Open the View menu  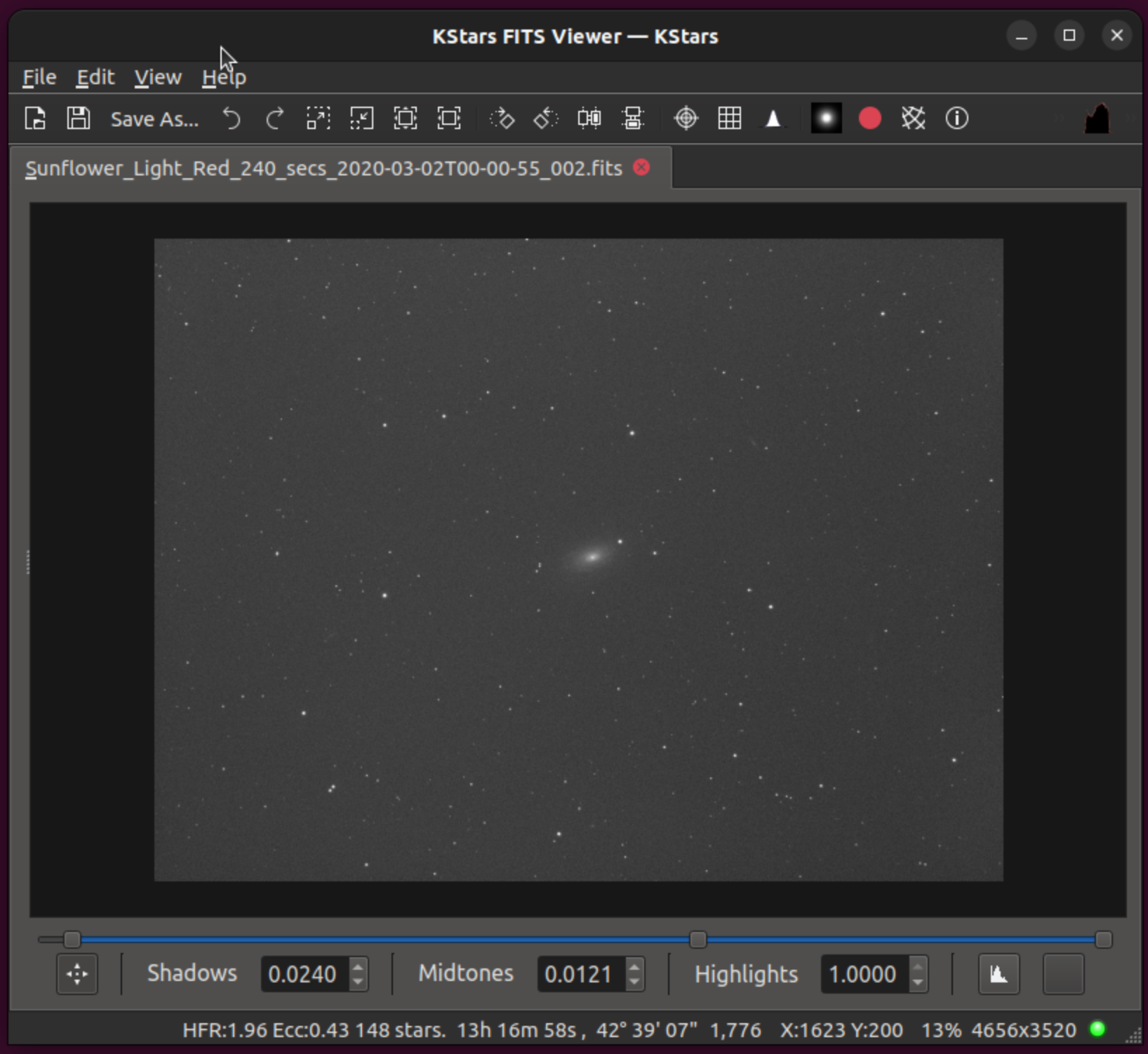point(158,77)
